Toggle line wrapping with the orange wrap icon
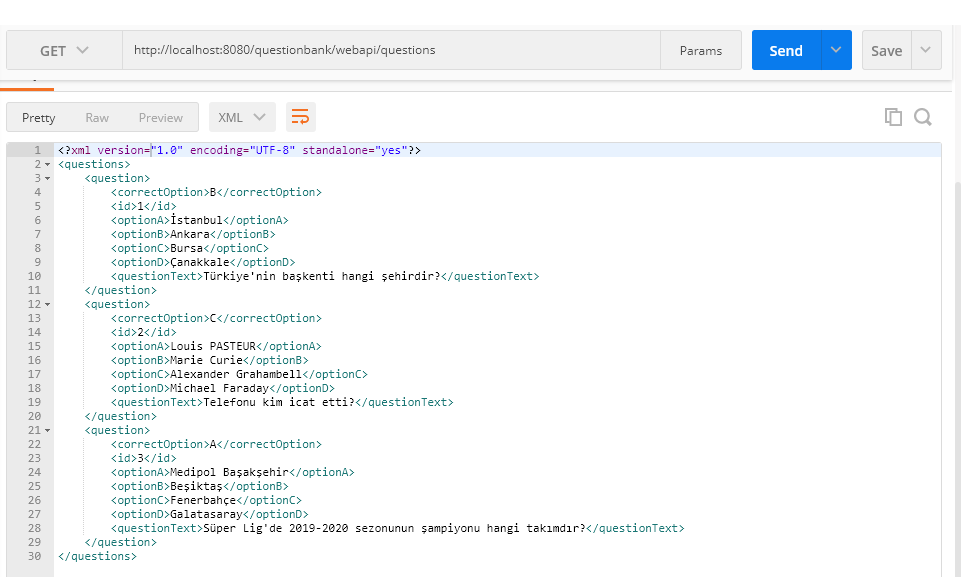Screen dimensions: 964x577 [x=300, y=116]
